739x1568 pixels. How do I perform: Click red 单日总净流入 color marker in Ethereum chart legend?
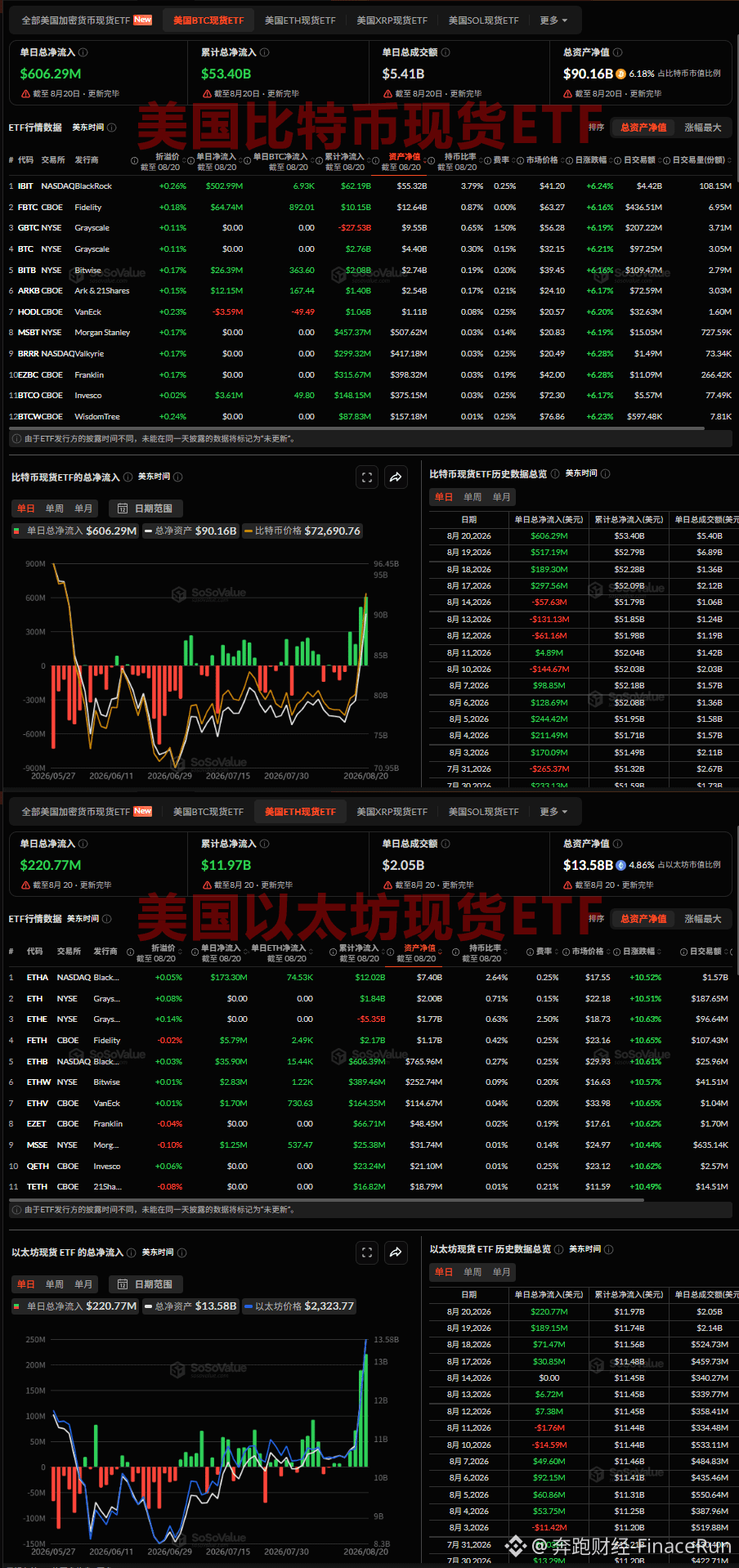(16, 1306)
